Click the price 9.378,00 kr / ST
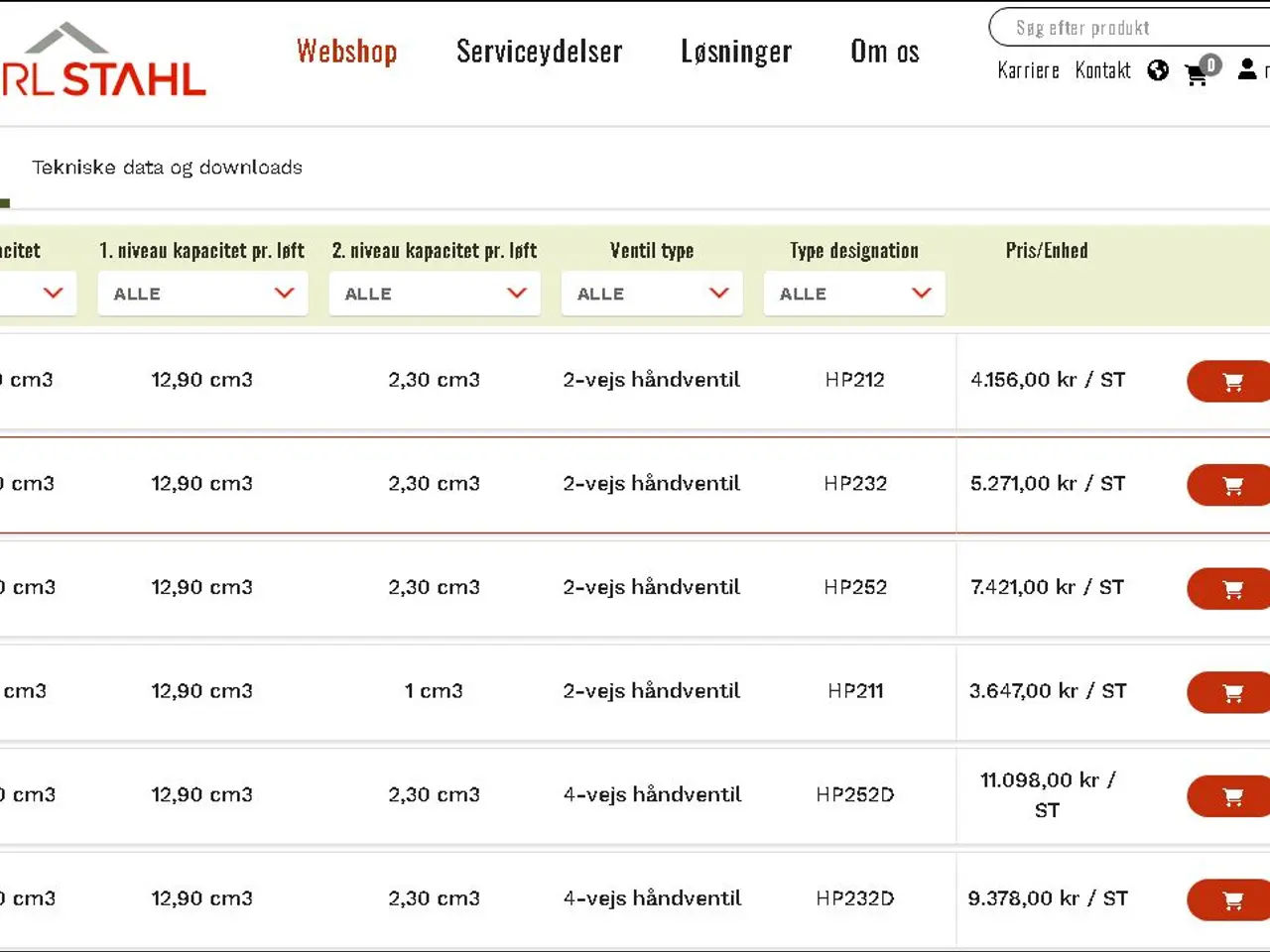The image size is (1270, 952). pyautogui.click(x=1048, y=898)
